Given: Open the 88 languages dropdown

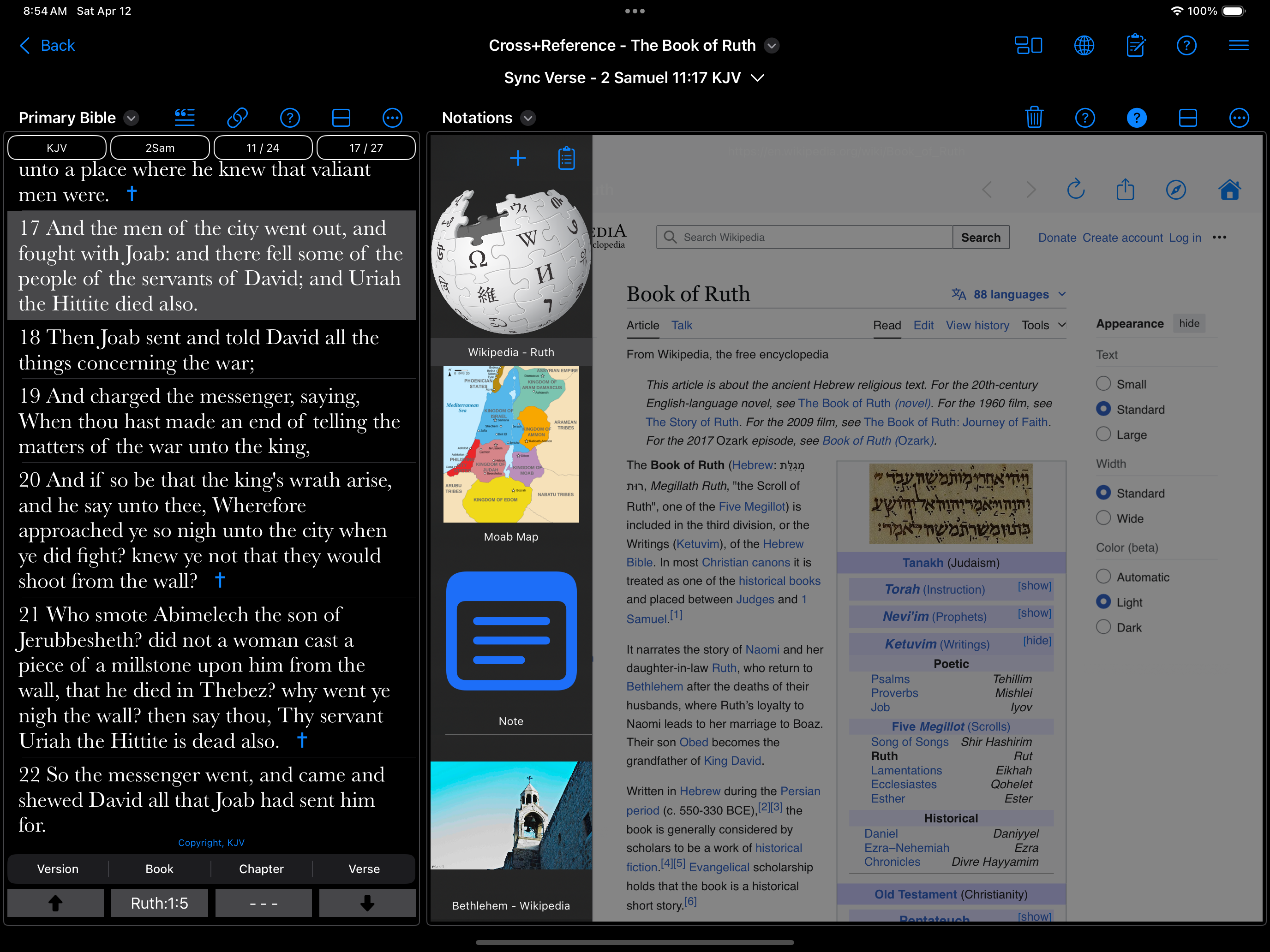Looking at the screenshot, I should click(x=1009, y=294).
